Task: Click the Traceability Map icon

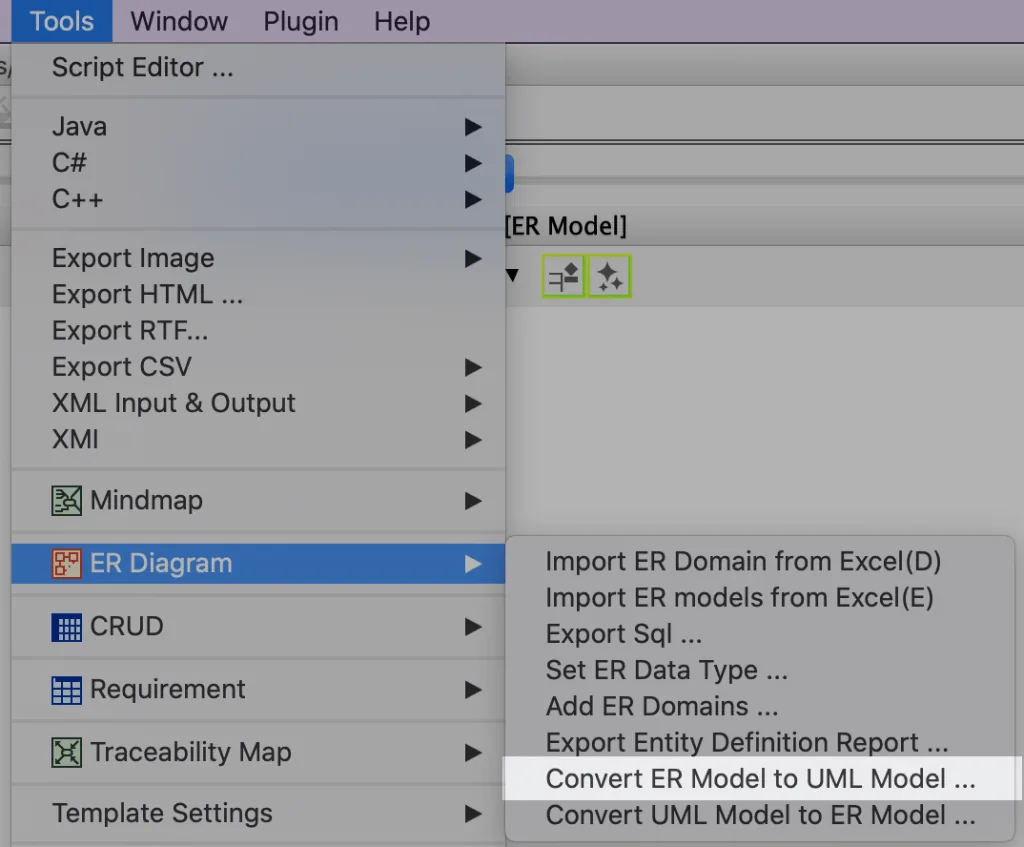Action: click(67, 753)
